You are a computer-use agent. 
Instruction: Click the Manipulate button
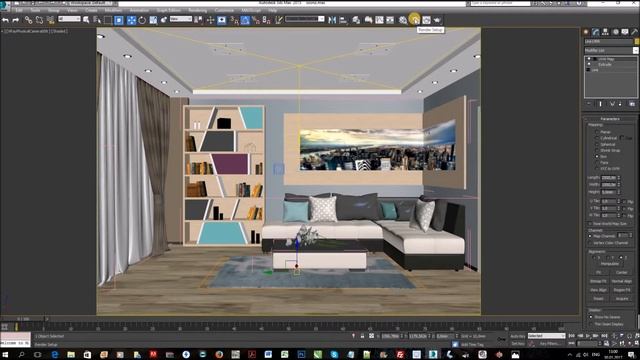click(x=610, y=264)
